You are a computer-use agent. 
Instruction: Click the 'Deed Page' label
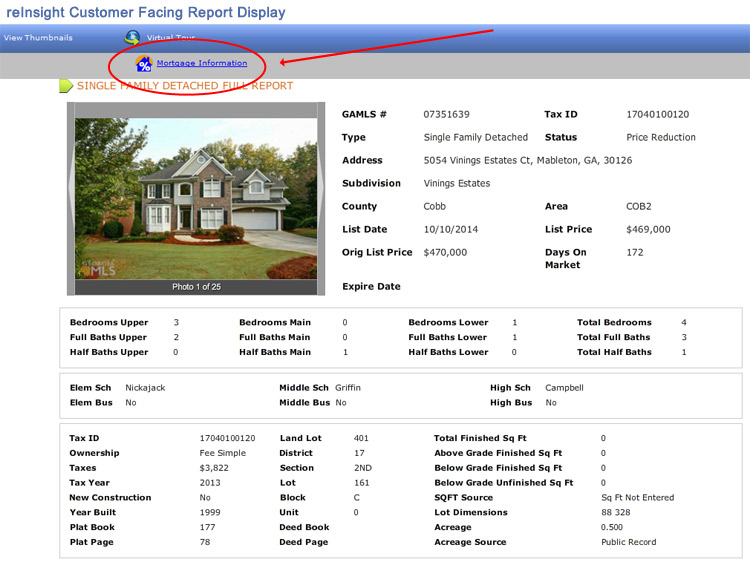coord(304,542)
